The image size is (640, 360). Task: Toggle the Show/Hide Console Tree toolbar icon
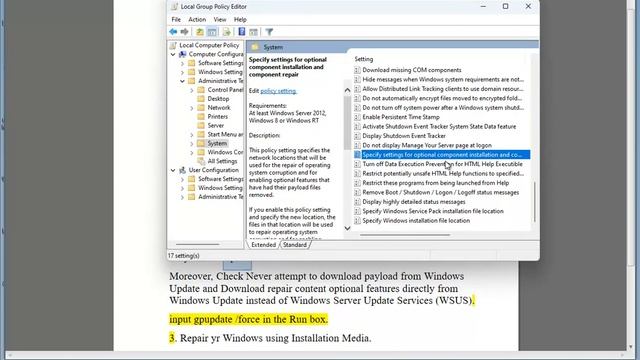coord(212,32)
